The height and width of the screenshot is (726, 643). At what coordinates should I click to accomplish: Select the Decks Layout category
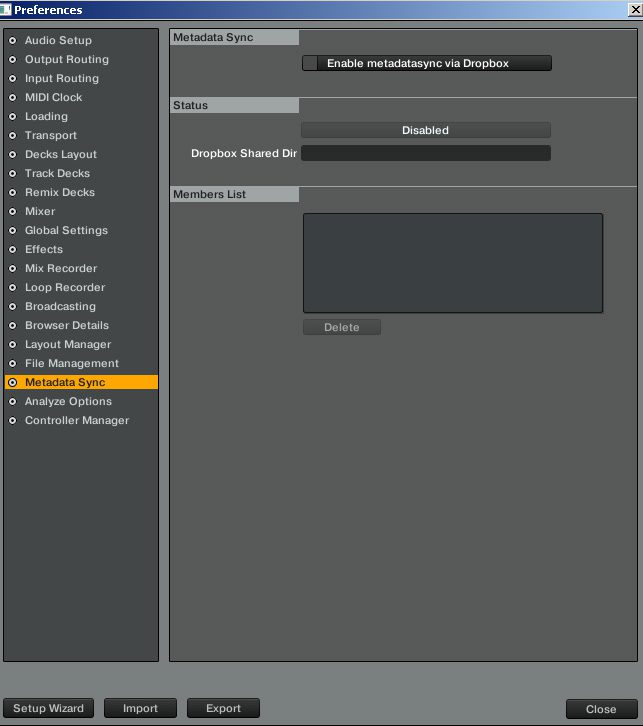(x=60, y=155)
